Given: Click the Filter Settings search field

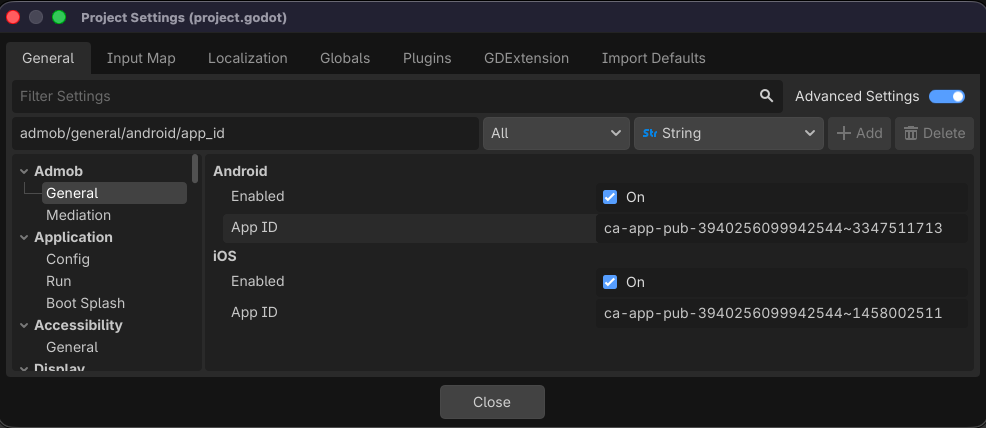Looking at the screenshot, I should pos(397,96).
